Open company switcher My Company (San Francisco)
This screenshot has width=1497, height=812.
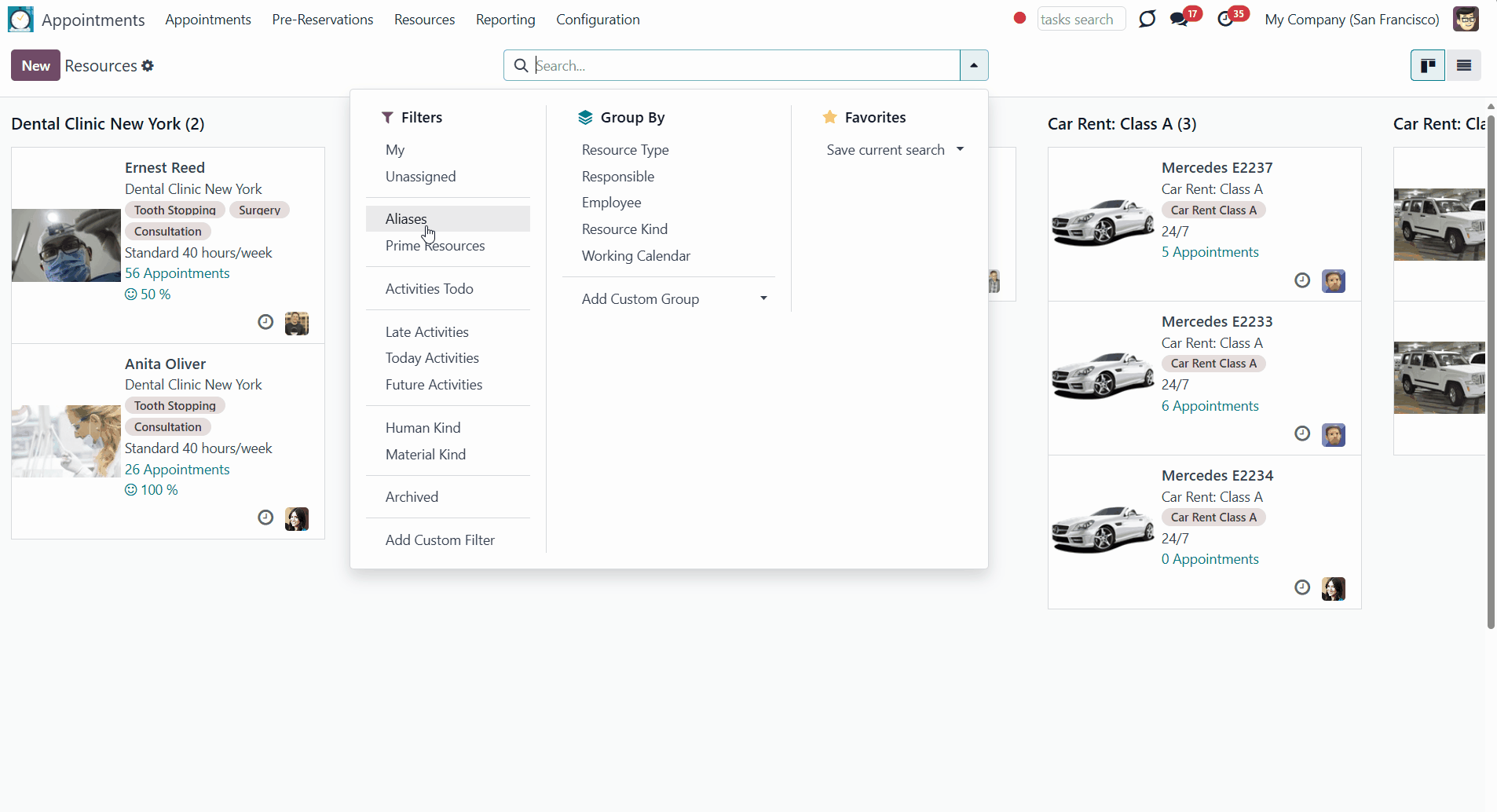(x=1352, y=20)
